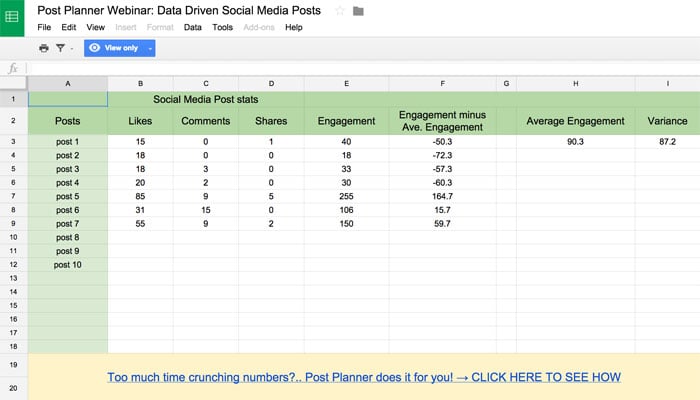700x400 pixels.
Task: Star this spreadsheet document
Action: [x=340, y=11]
